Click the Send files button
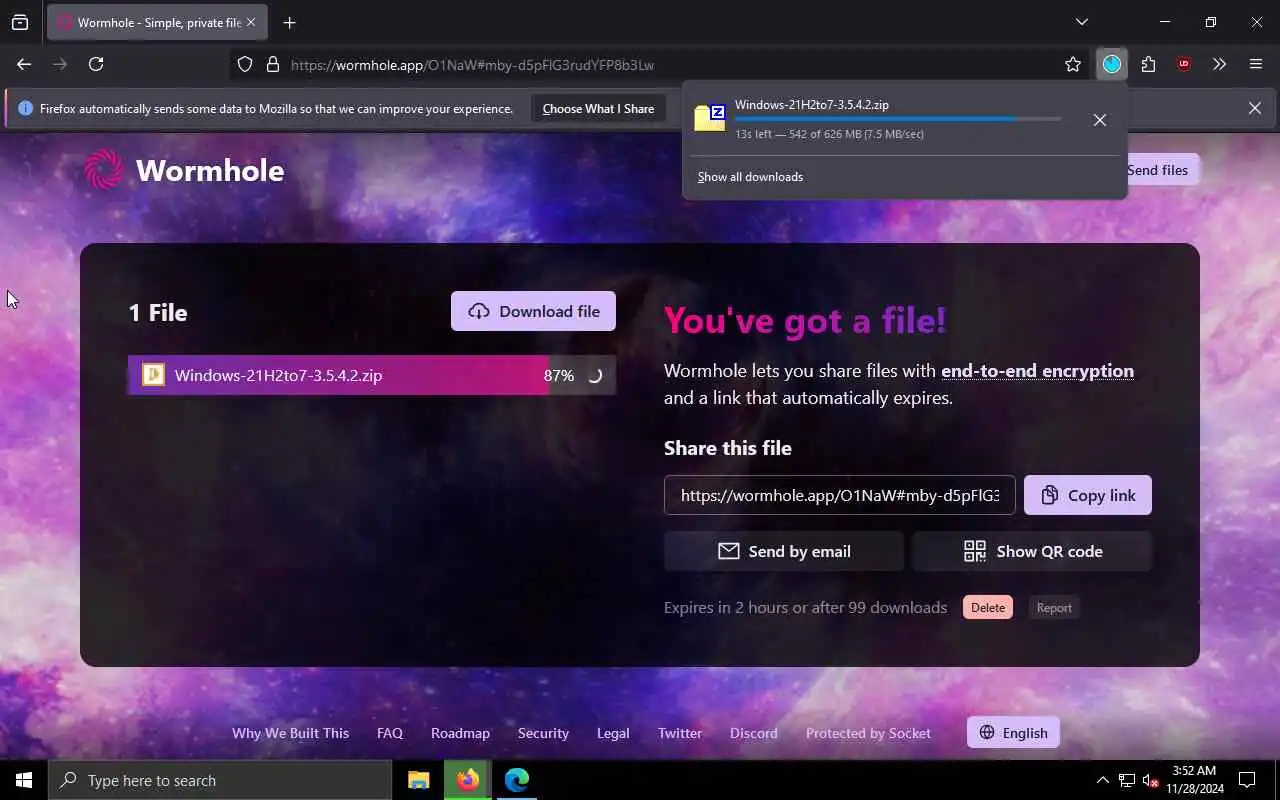The image size is (1280, 800). pos(1157,170)
